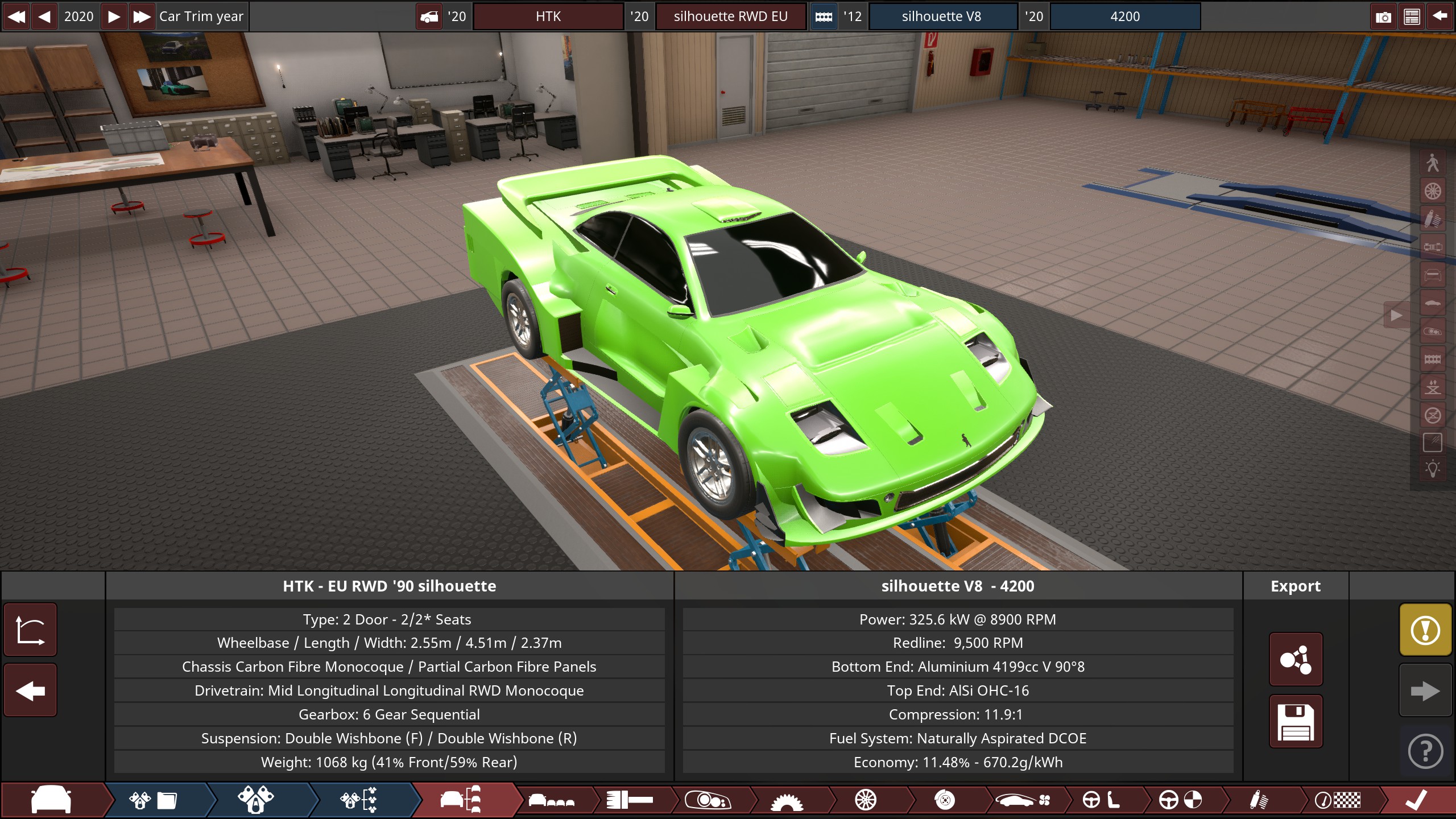Open the detailed stats list icon

pos(1412,16)
